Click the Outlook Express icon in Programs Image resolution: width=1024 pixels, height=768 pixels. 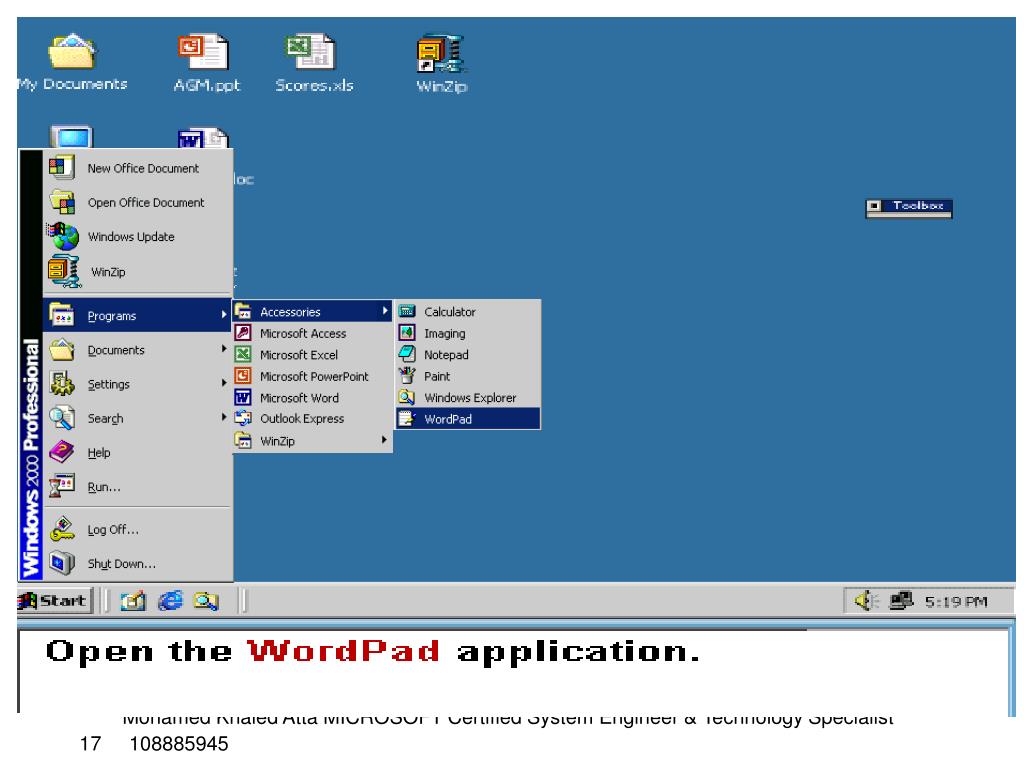pyautogui.click(x=243, y=418)
